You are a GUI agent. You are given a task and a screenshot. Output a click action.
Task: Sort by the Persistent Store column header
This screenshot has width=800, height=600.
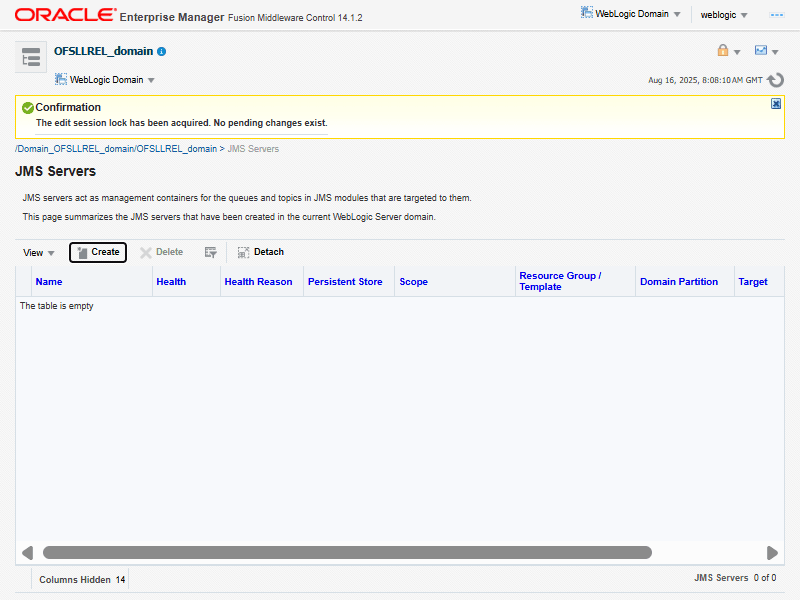[345, 282]
